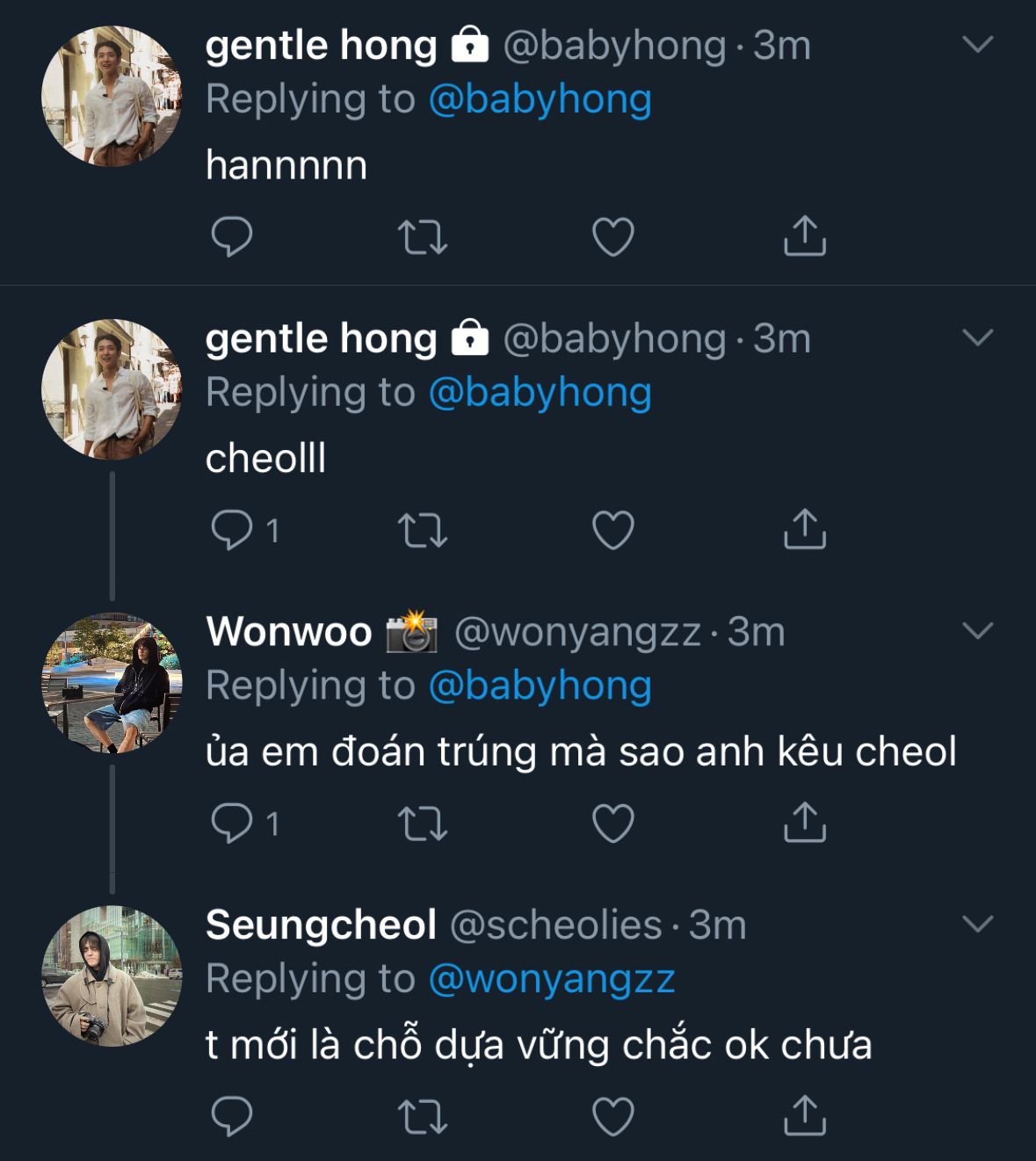This screenshot has height=1161, width=1036.
Task: Reply to the "hannnnn" tweet
Action: [x=232, y=236]
